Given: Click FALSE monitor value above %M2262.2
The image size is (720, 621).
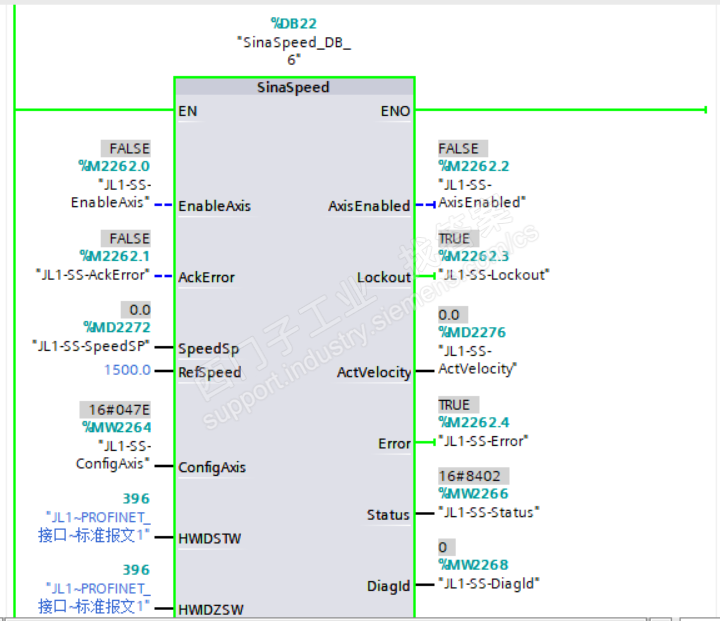Looking at the screenshot, I should click(x=463, y=148).
